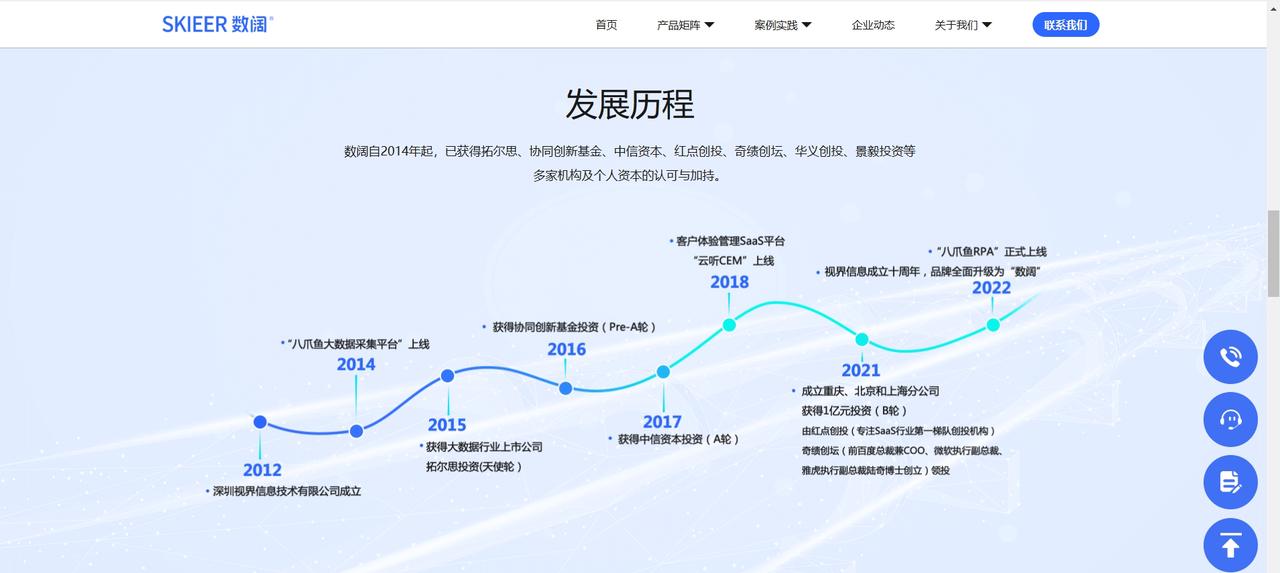1280x573 pixels.
Task: Expand the 案例实践 dropdown arrow
Action: (807, 25)
